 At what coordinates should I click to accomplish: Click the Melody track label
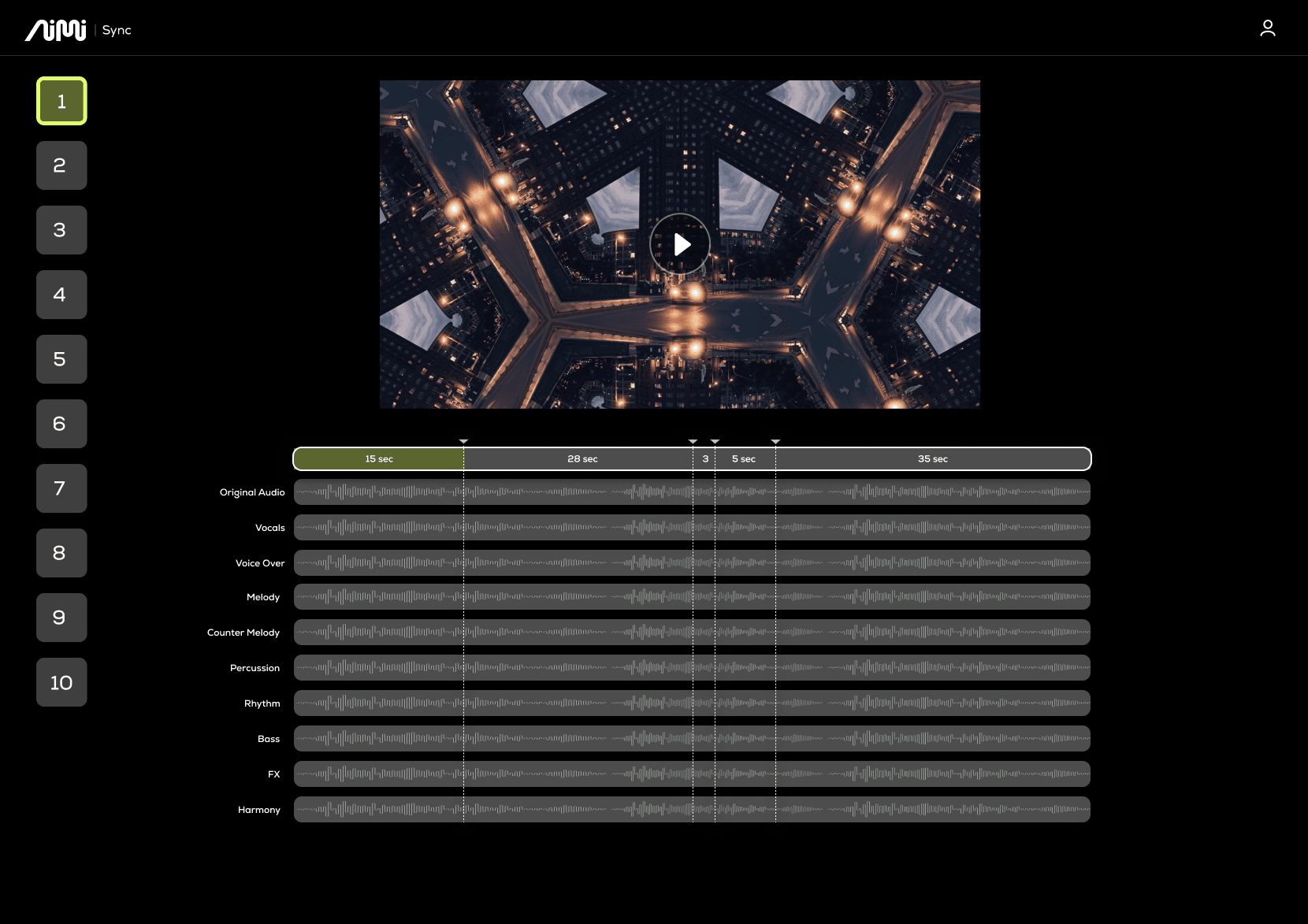[263, 597]
